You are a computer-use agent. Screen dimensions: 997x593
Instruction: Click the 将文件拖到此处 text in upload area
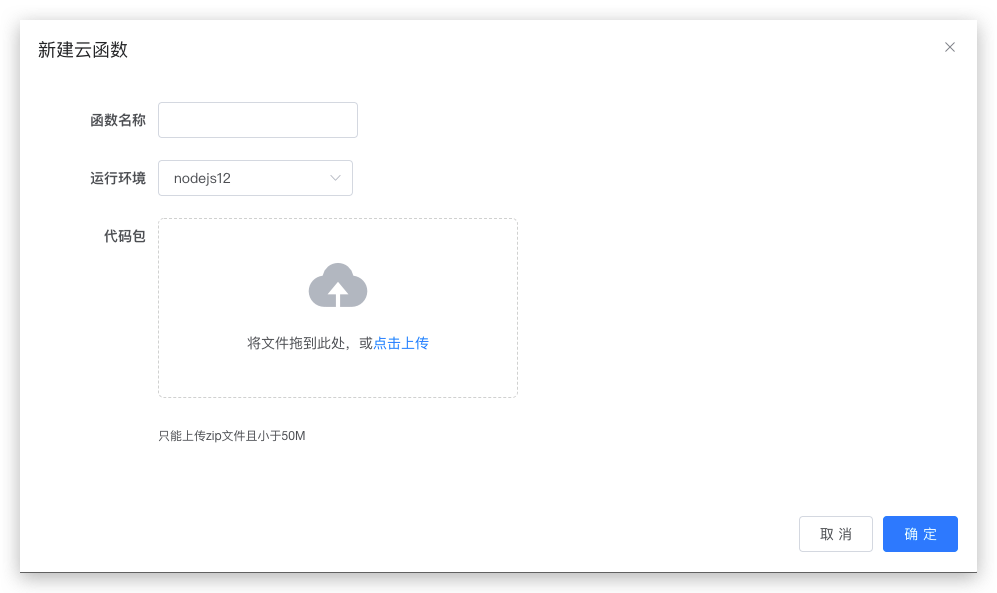coord(297,343)
